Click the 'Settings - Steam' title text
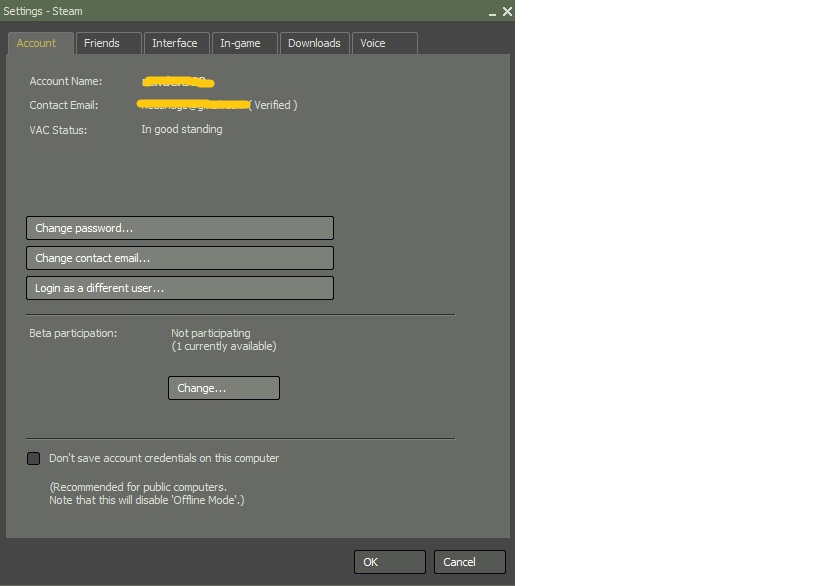 [43, 11]
